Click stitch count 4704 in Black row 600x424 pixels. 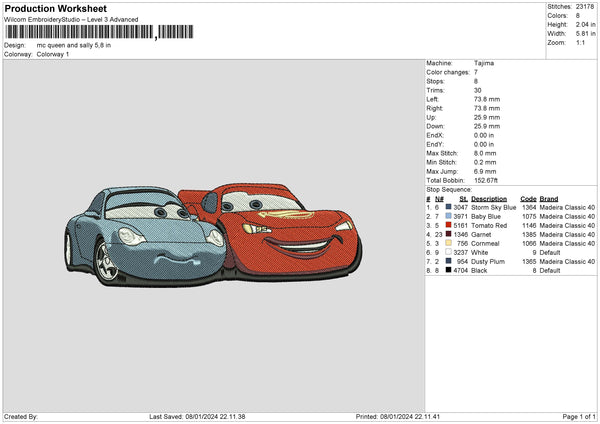click(461, 271)
